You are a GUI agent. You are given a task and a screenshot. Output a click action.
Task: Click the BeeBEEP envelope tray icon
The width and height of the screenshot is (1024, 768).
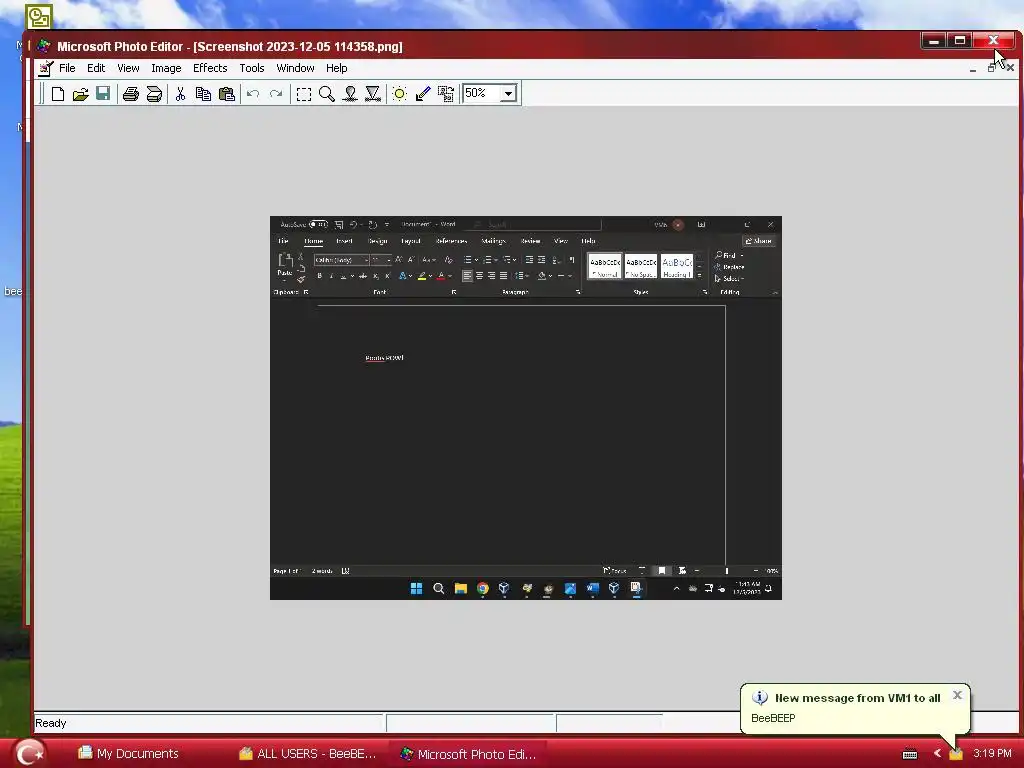956,754
